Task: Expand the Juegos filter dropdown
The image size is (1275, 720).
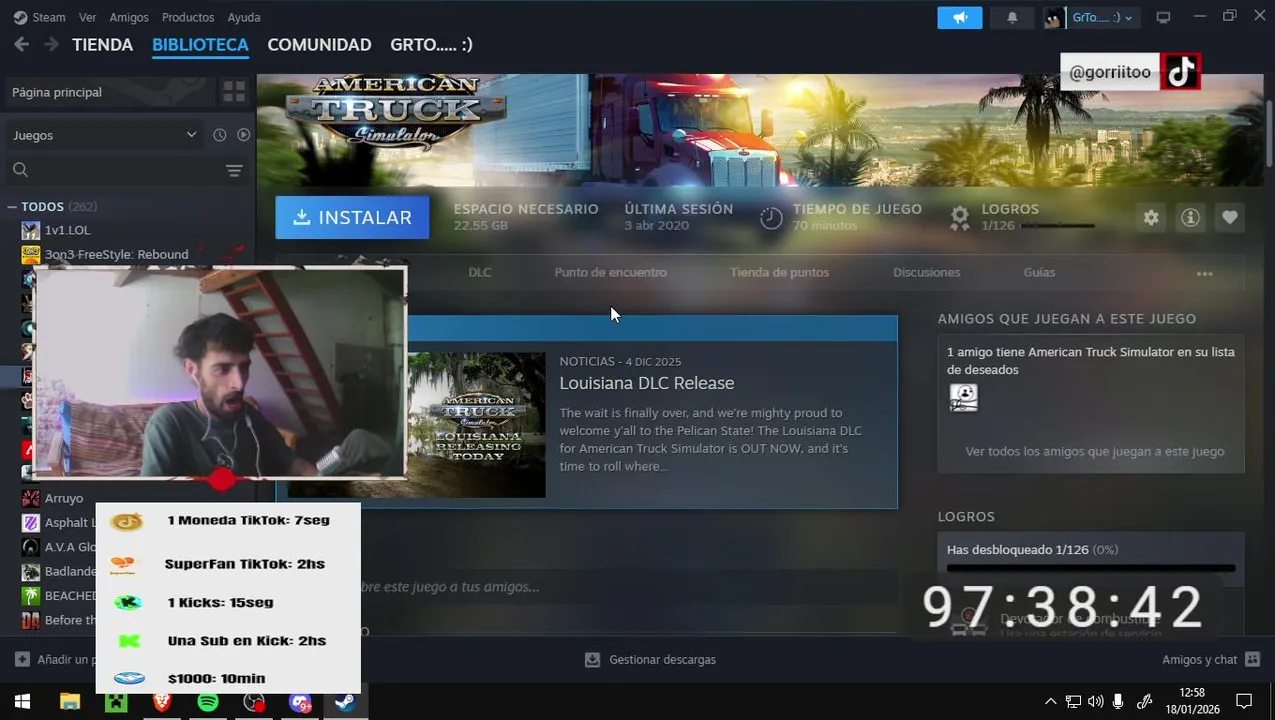Action: (104, 135)
